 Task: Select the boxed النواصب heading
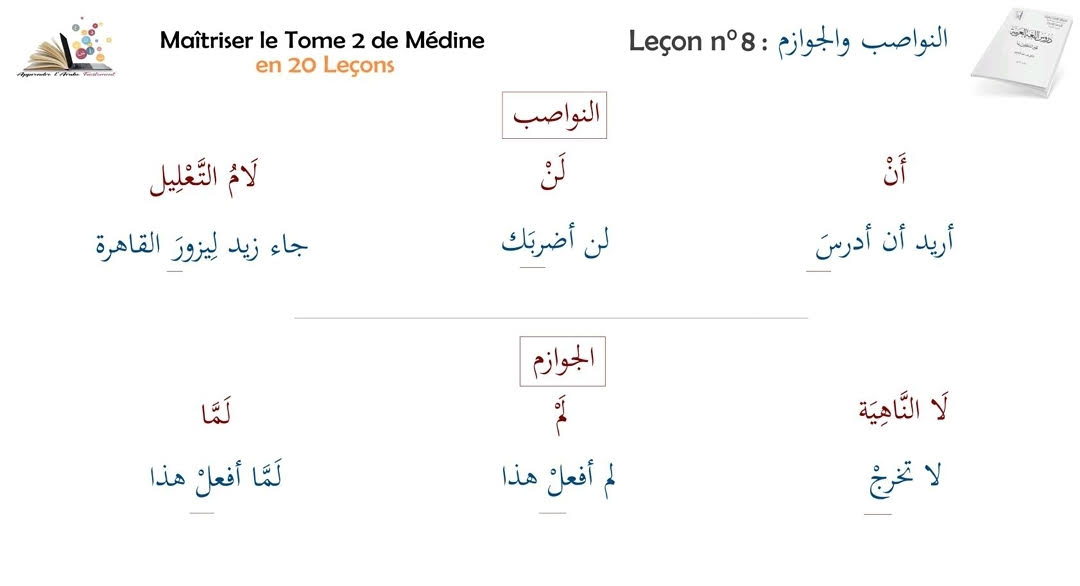(555, 116)
